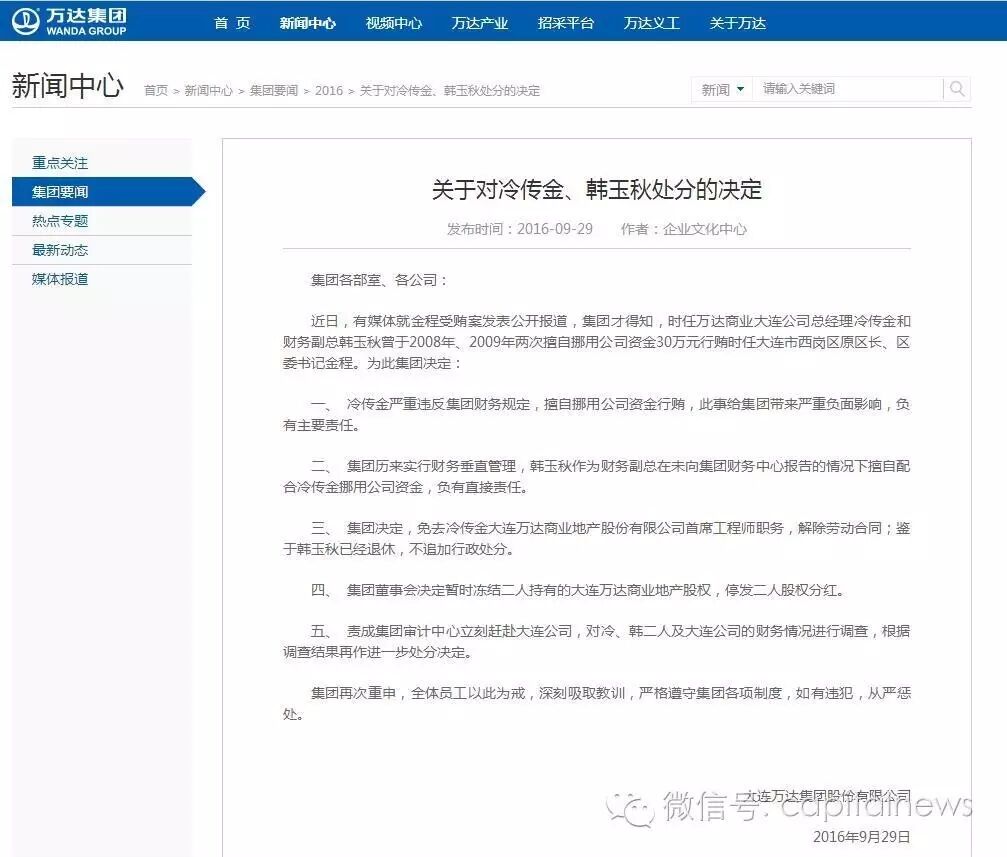
Task: Click the search magnifier icon
Action: [957, 88]
